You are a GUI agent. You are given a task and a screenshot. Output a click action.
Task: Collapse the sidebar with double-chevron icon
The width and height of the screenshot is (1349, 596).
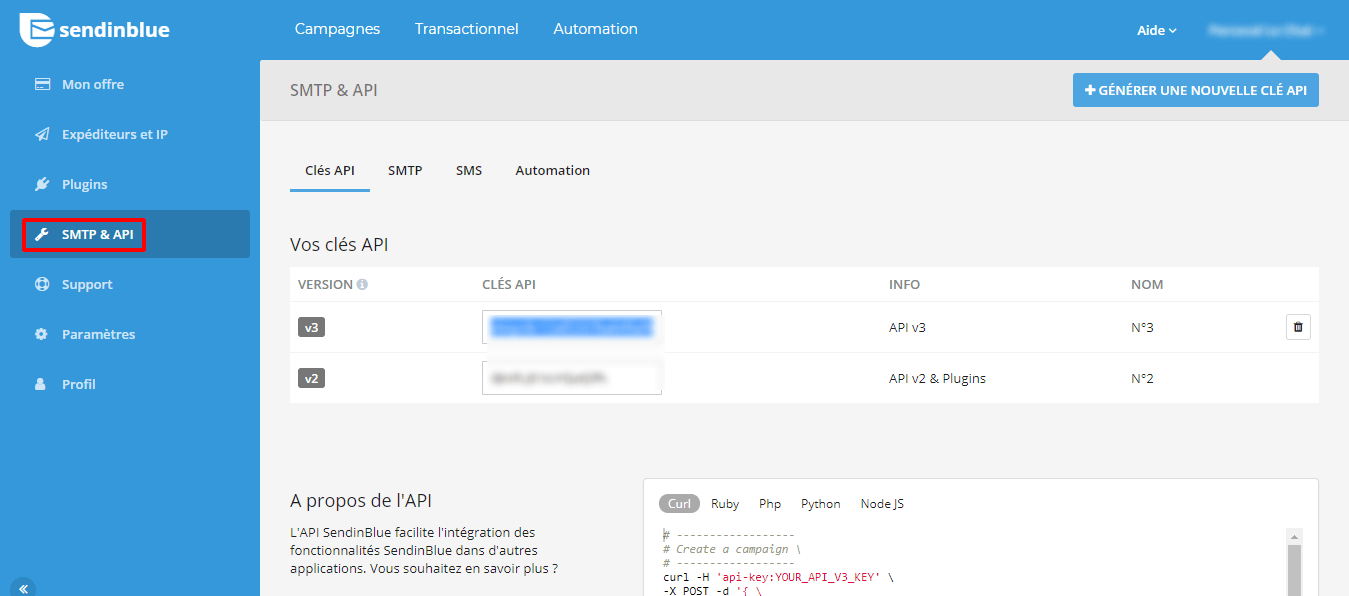click(x=24, y=587)
